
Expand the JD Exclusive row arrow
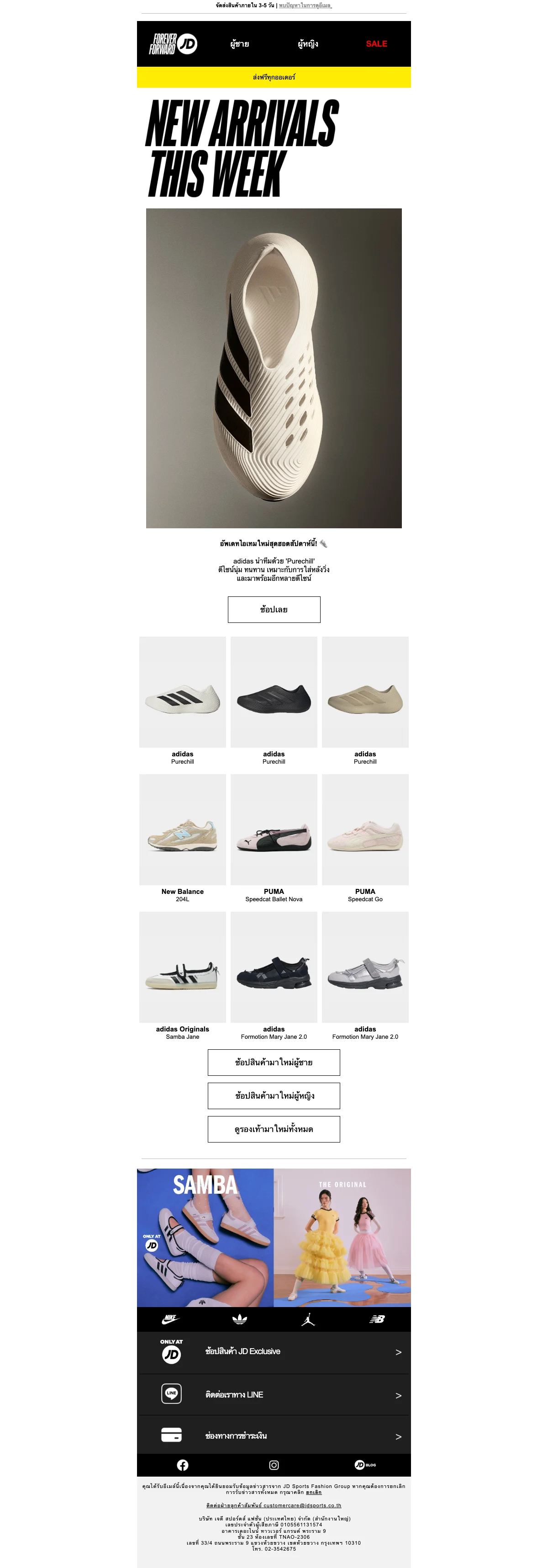(398, 1352)
